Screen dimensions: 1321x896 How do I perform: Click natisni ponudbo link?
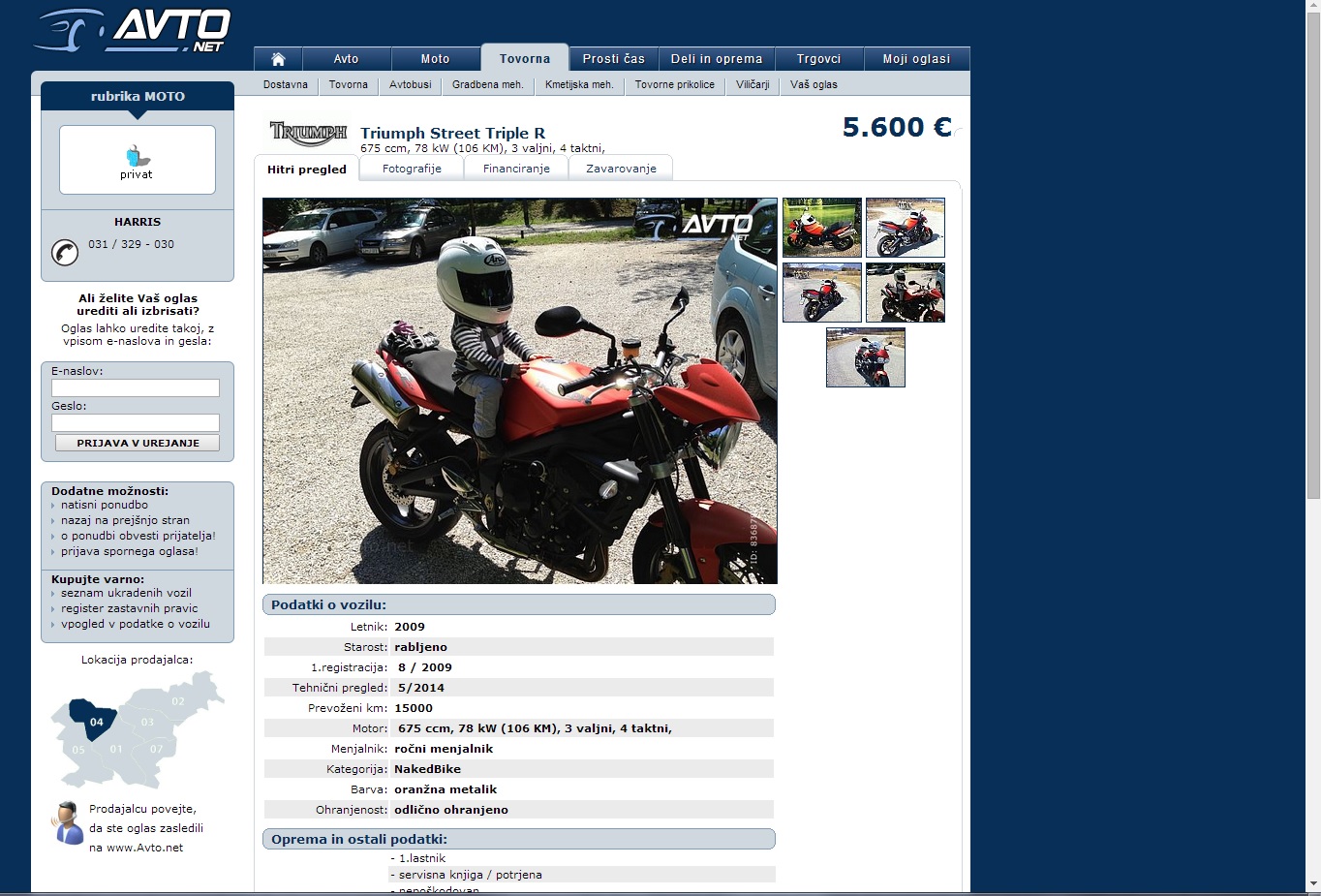(105, 505)
